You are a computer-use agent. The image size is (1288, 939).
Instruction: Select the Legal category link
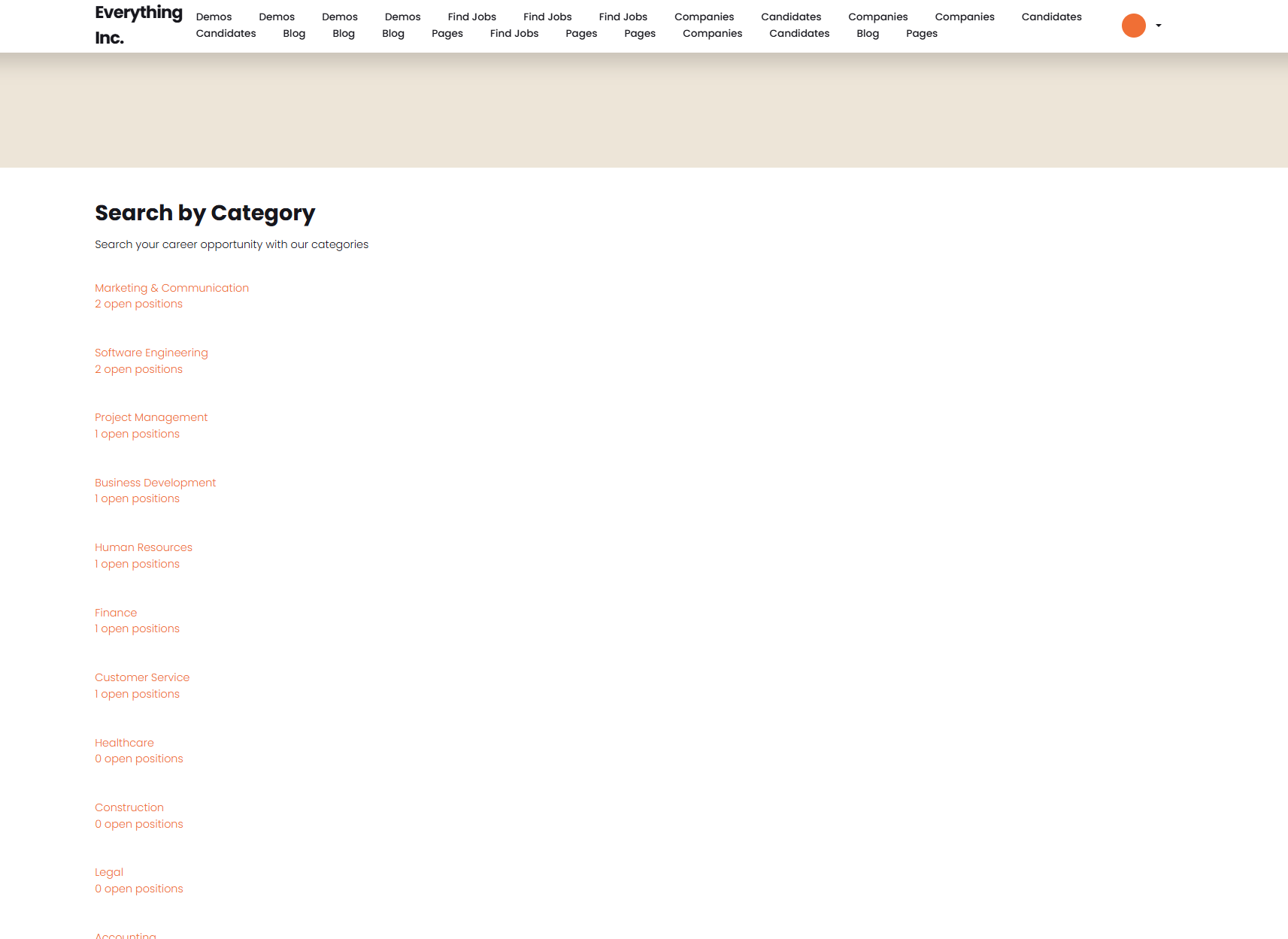pos(109,872)
